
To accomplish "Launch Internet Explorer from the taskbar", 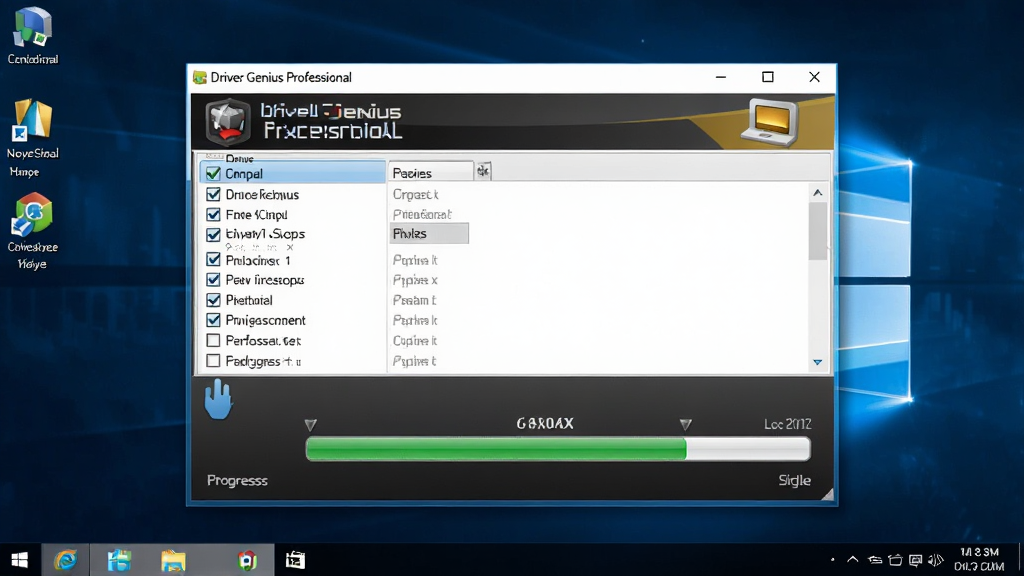I will click(x=65, y=560).
